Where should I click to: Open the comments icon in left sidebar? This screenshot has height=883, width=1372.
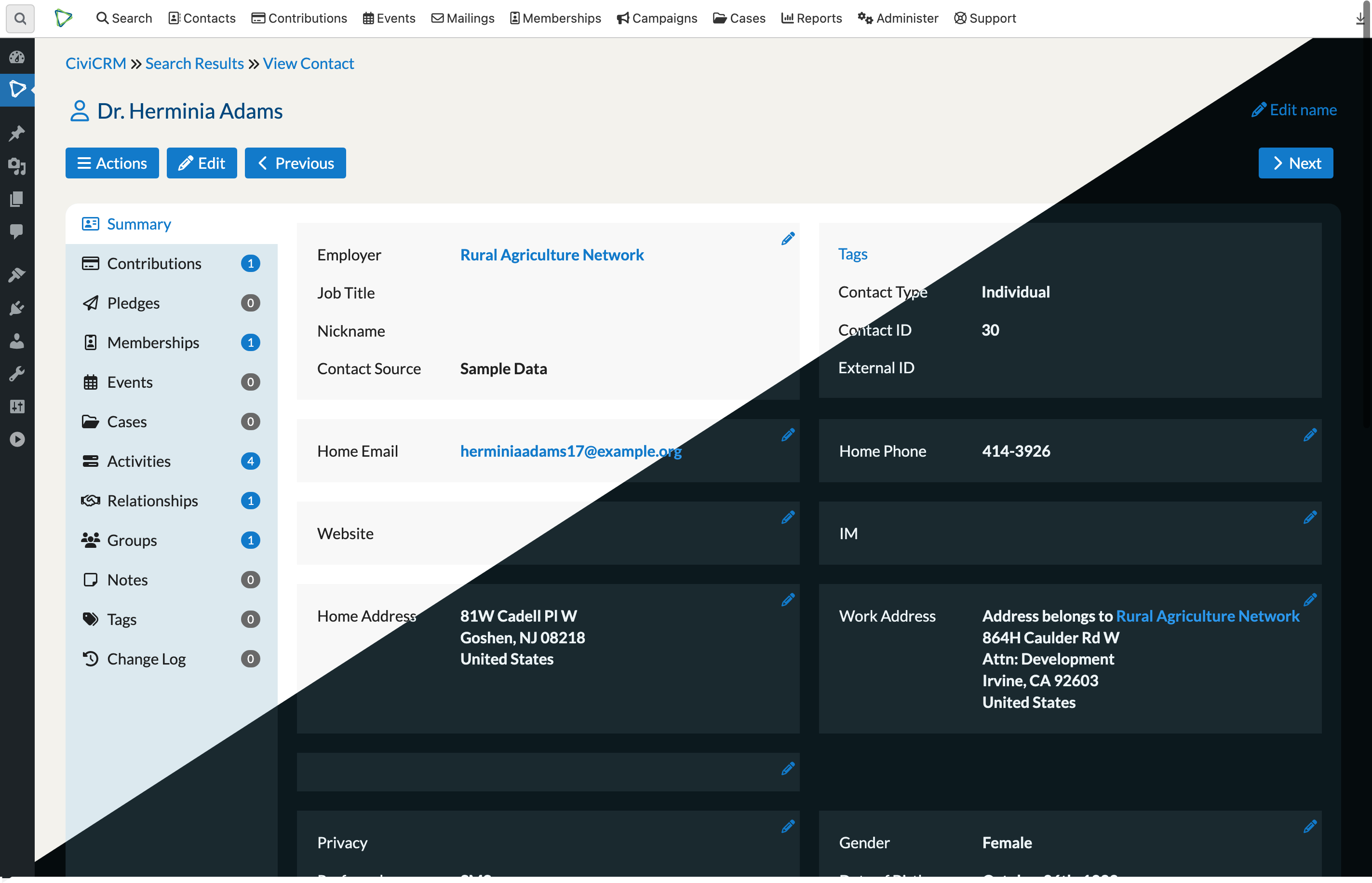coord(17,231)
